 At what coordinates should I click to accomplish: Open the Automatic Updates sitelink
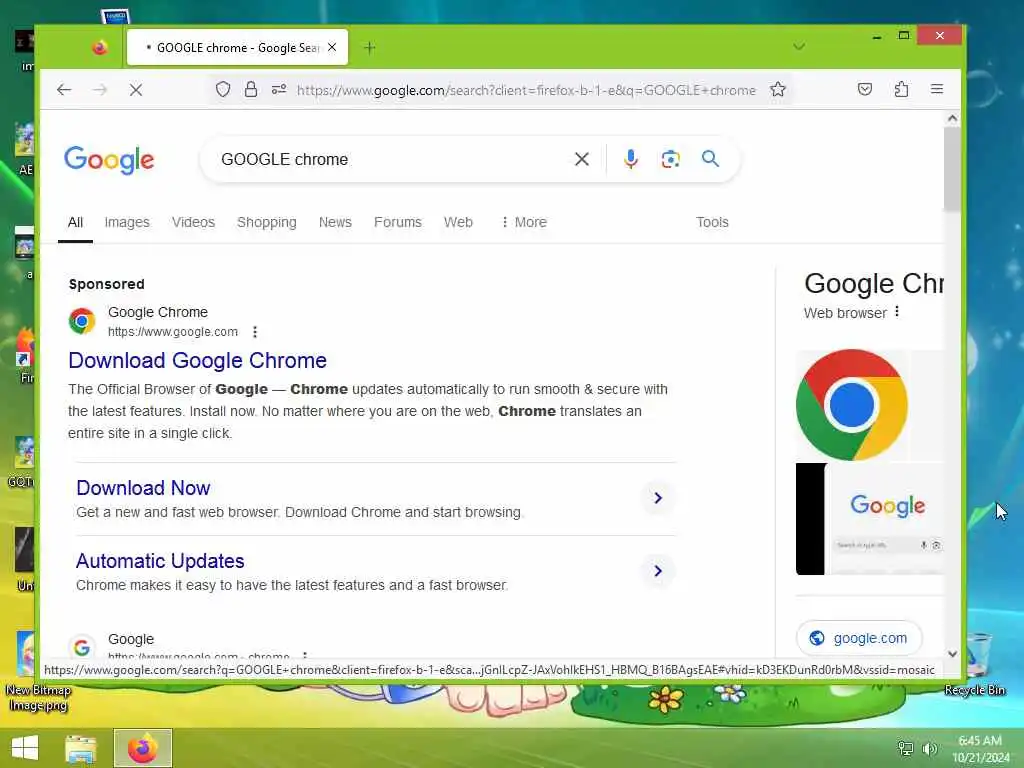pyautogui.click(x=160, y=561)
